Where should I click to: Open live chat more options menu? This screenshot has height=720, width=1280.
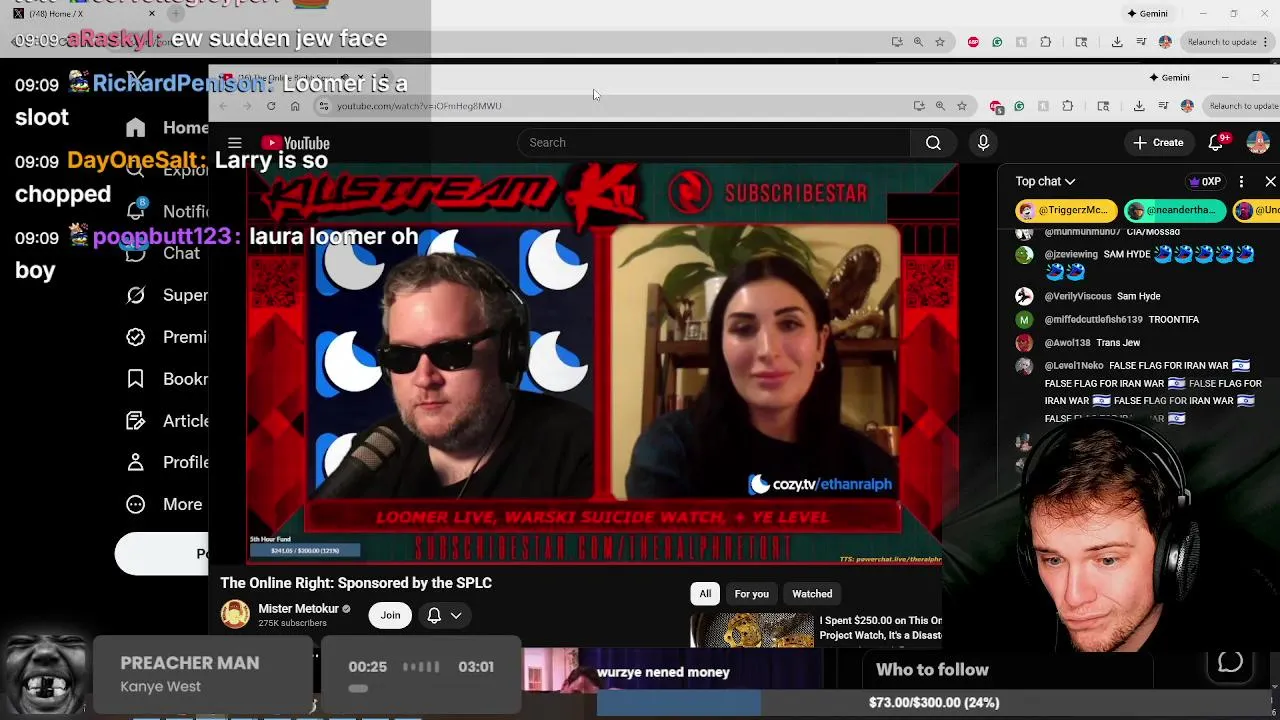coord(1241,182)
